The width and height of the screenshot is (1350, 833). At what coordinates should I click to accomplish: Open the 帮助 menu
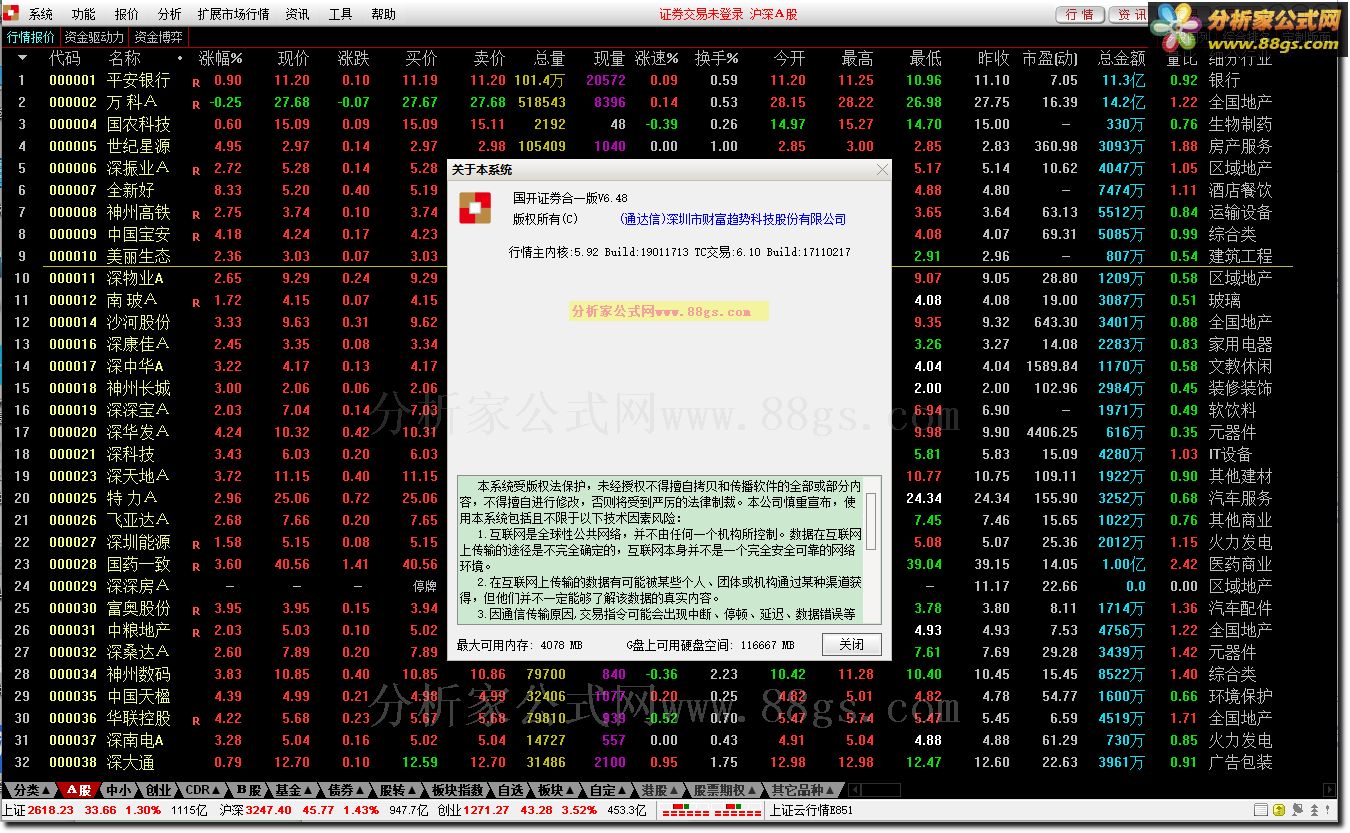click(383, 15)
